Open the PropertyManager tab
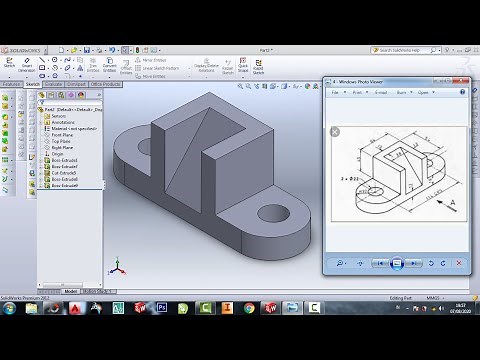This screenshot has width=480, height=360. [51, 95]
